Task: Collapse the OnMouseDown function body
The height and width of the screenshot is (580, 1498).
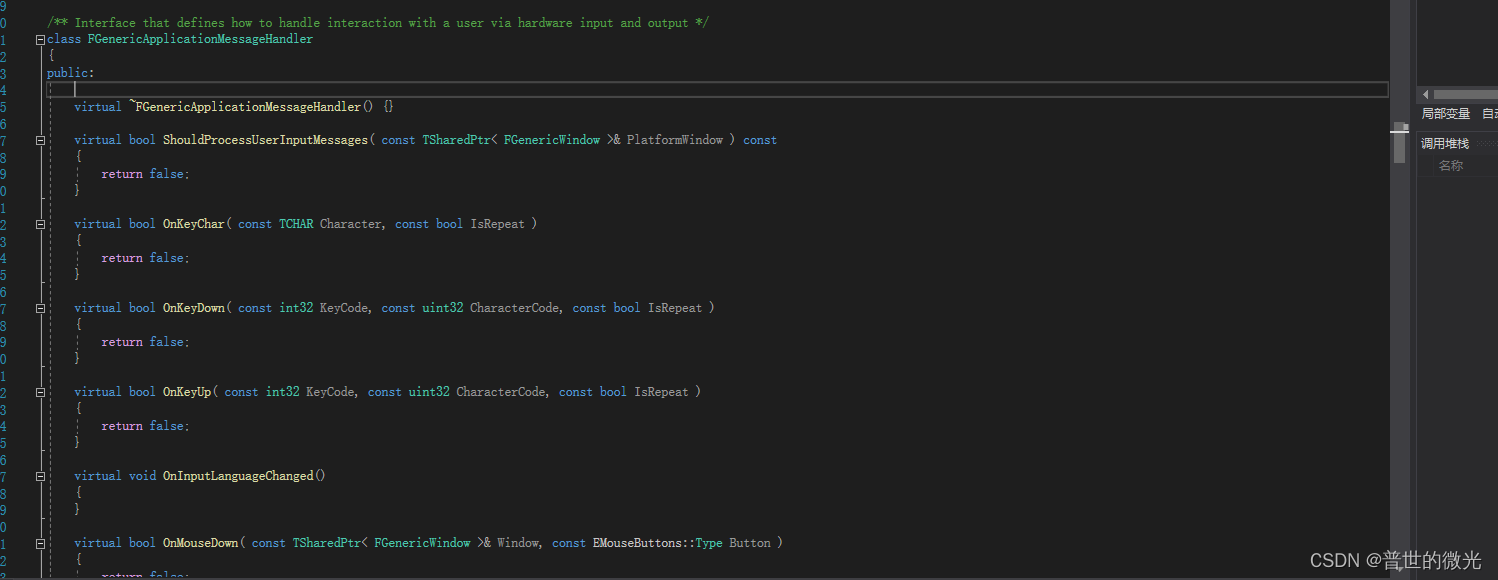Action: coord(40,542)
